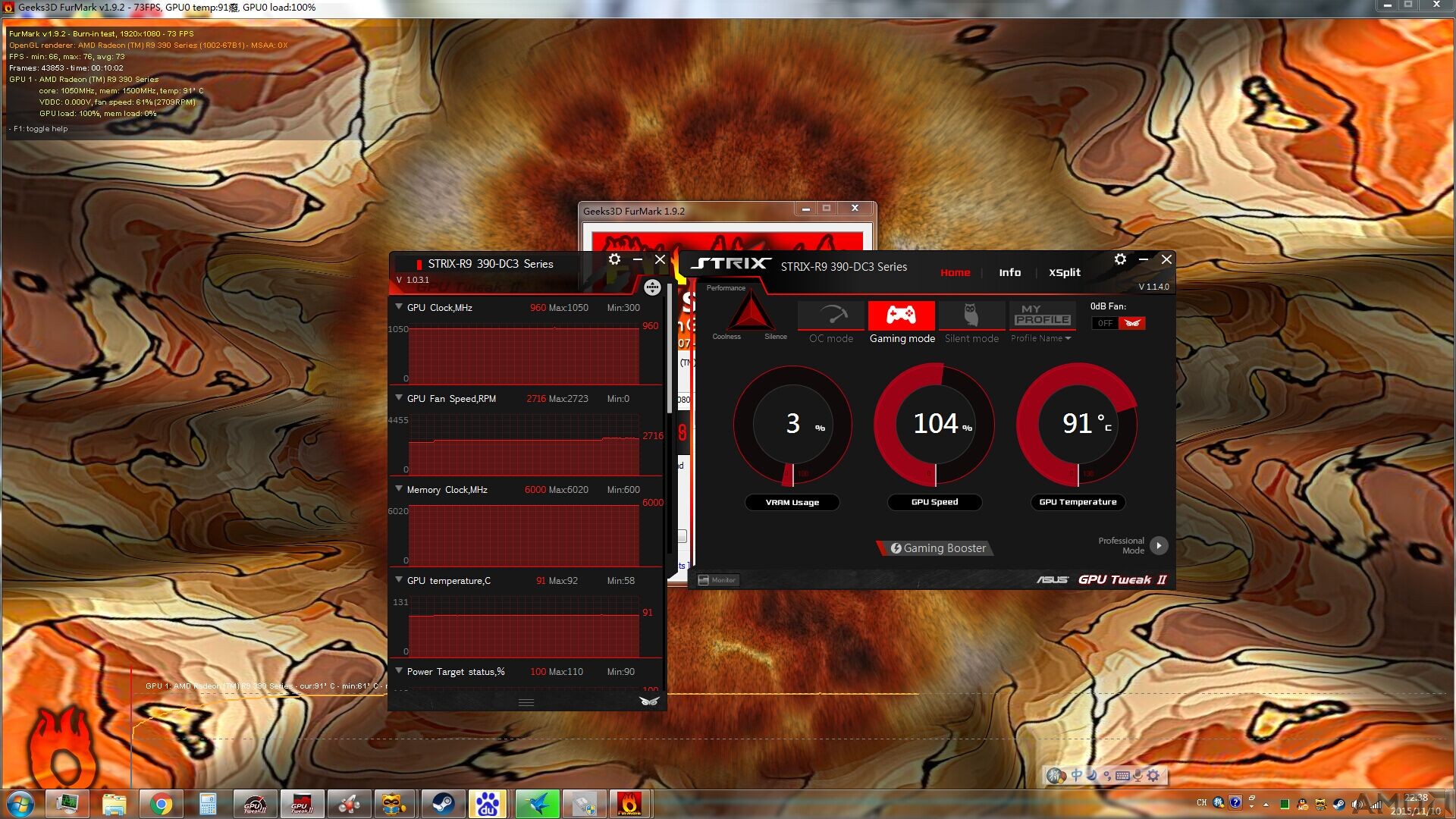This screenshot has height=819, width=1456.
Task: Click V 1.1.4.0 version text
Action: point(1153,287)
